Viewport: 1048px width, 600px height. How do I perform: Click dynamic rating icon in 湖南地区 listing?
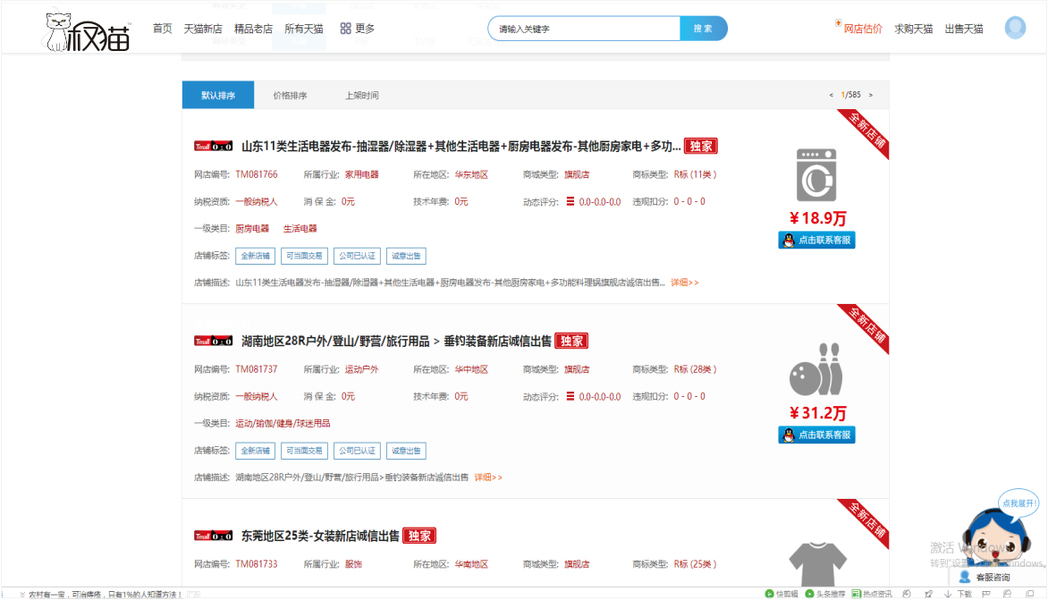pyautogui.click(x=570, y=396)
